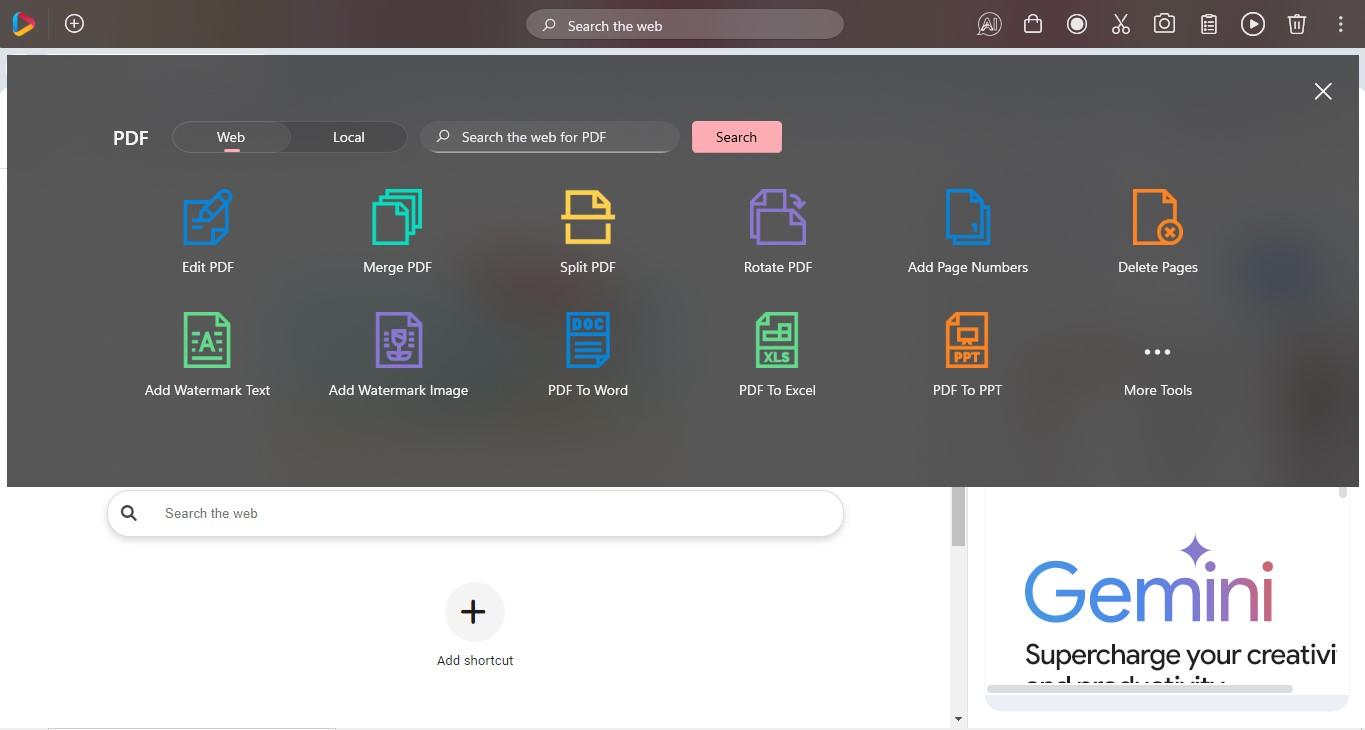Open the trash cleaner tool
The height and width of the screenshot is (730, 1365).
[x=1296, y=24]
